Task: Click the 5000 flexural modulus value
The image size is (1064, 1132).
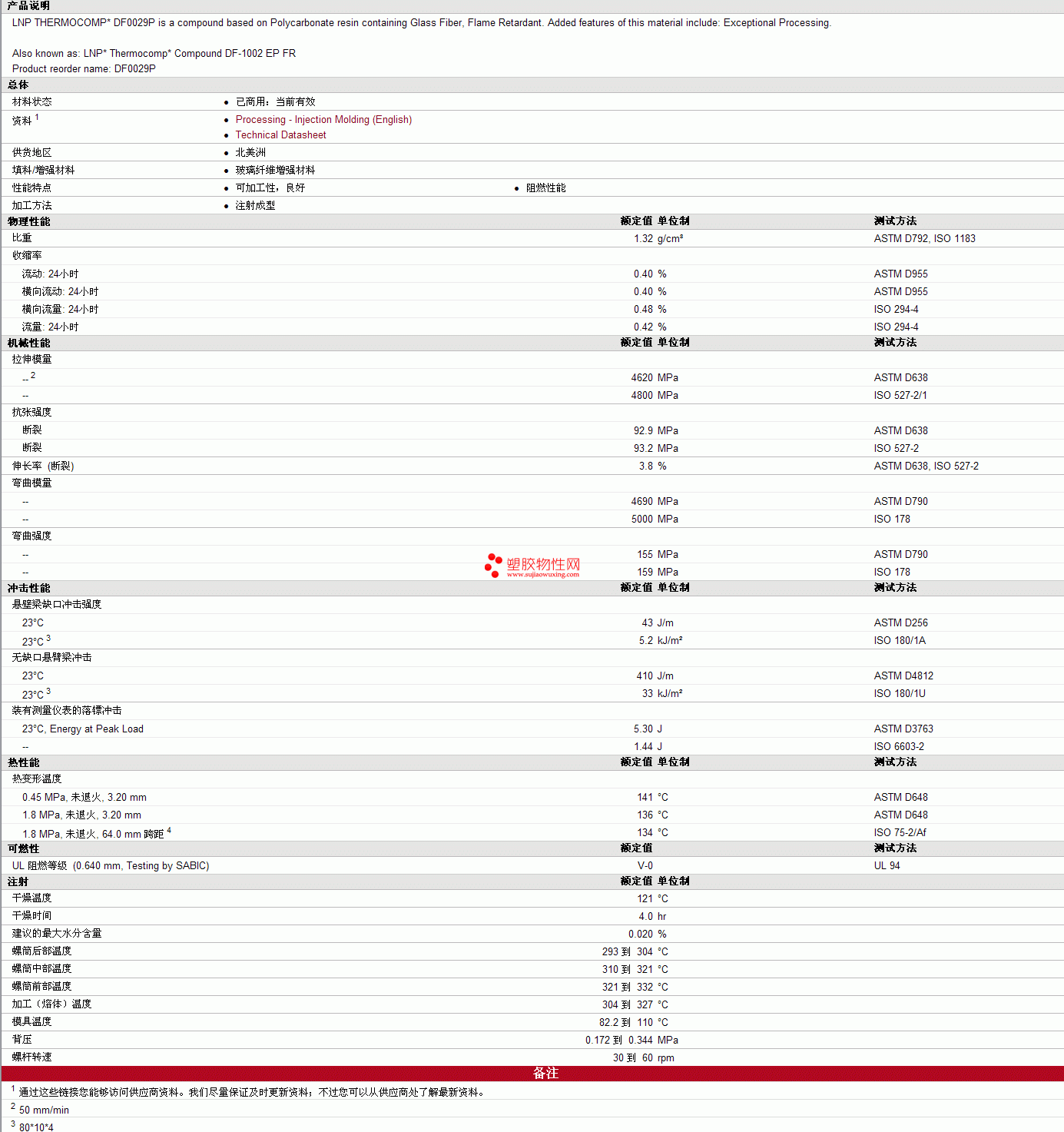Action: tap(642, 520)
